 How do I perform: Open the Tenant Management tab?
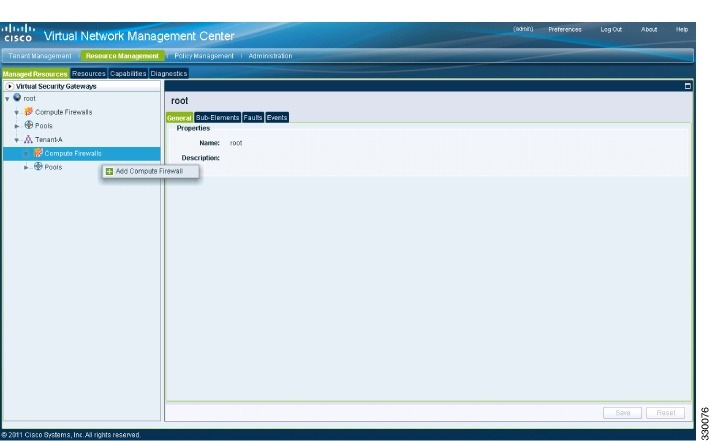[40, 56]
